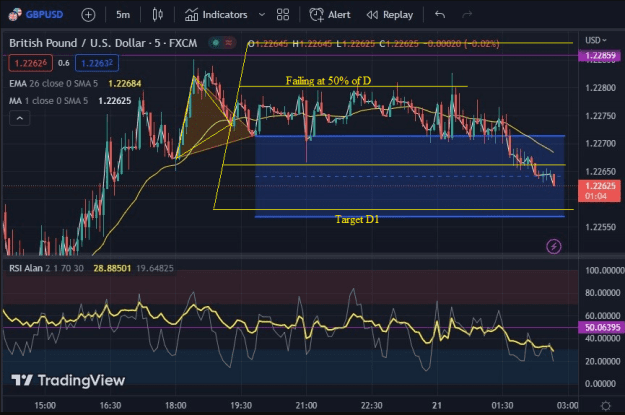Click the RSI secondary value 19.64825
This screenshot has width=625, height=415.
[155, 268]
